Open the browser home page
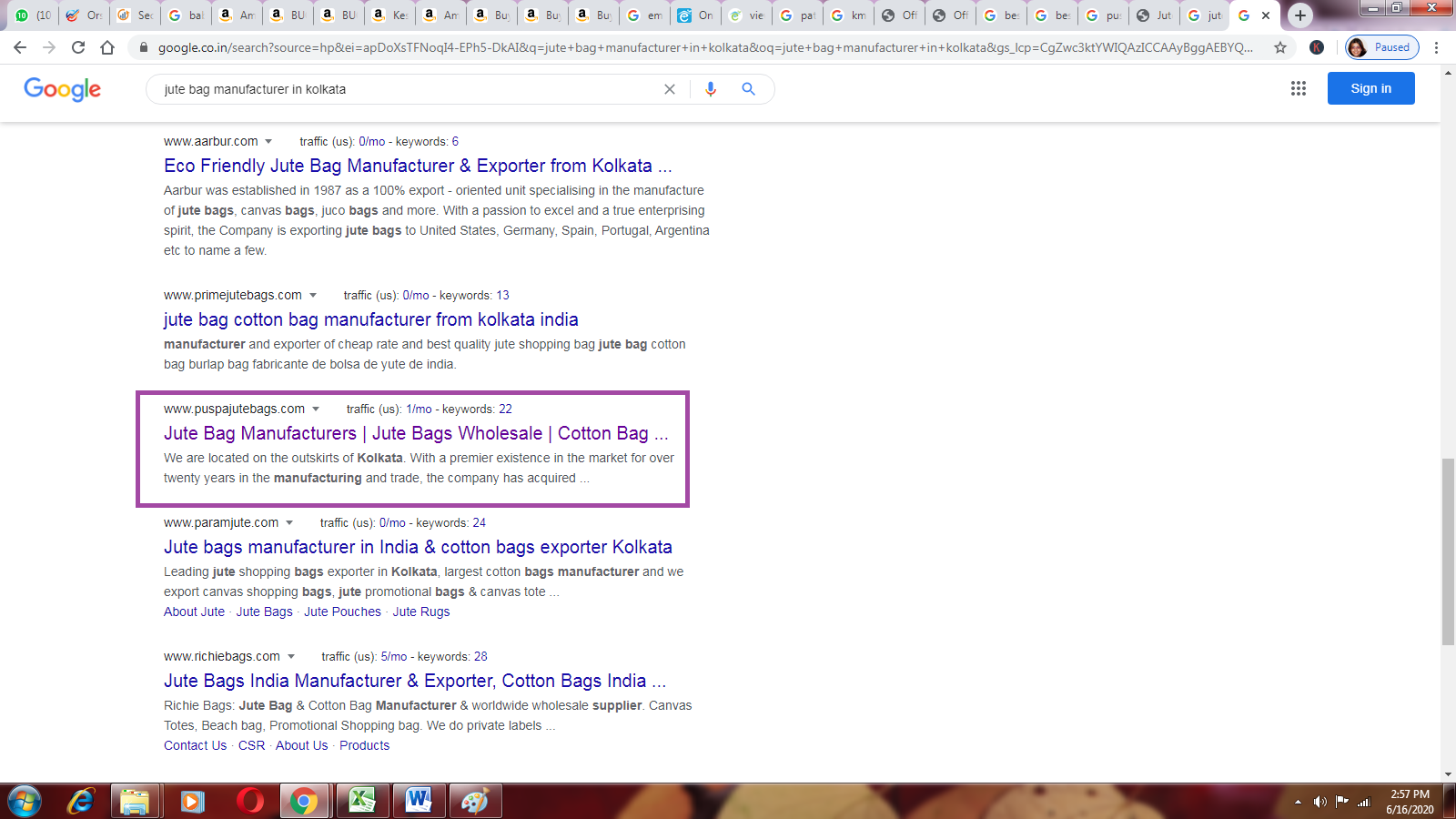 (x=107, y=47)
